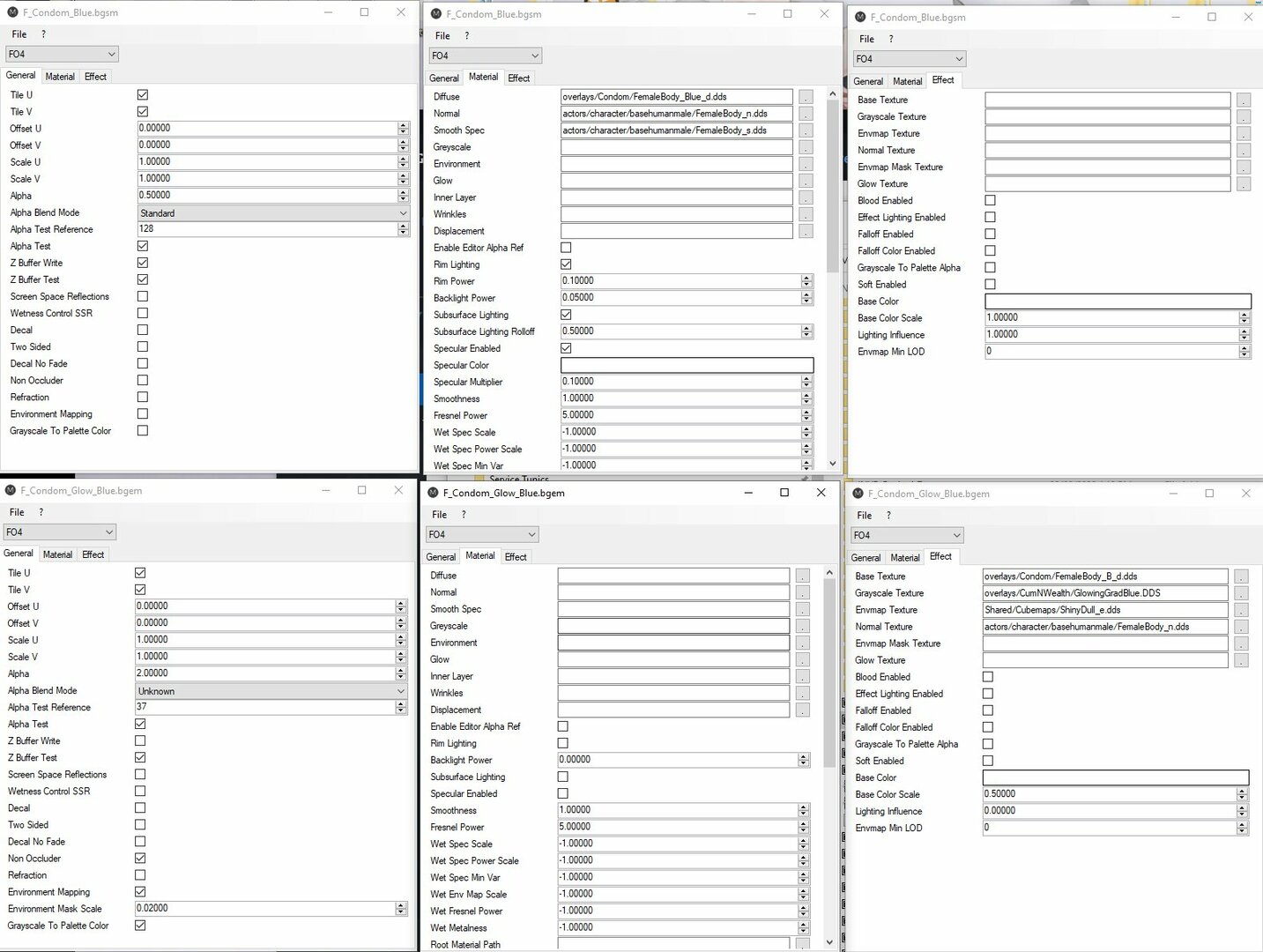Open File menu in bgsm Effect window
The image size is (1263, 952).
867,40
